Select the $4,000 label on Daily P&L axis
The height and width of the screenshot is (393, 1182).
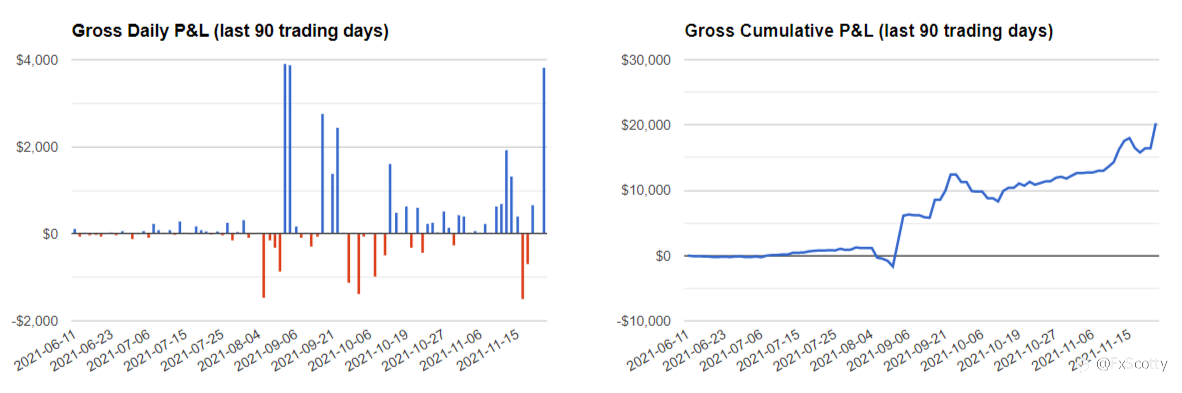[37, 60]
